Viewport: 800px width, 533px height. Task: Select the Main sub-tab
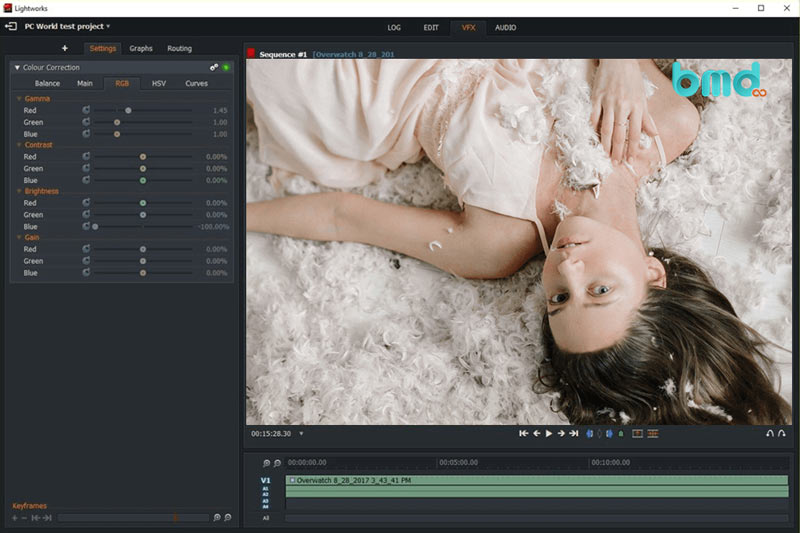pyautogui.click(x=85, y=83)
